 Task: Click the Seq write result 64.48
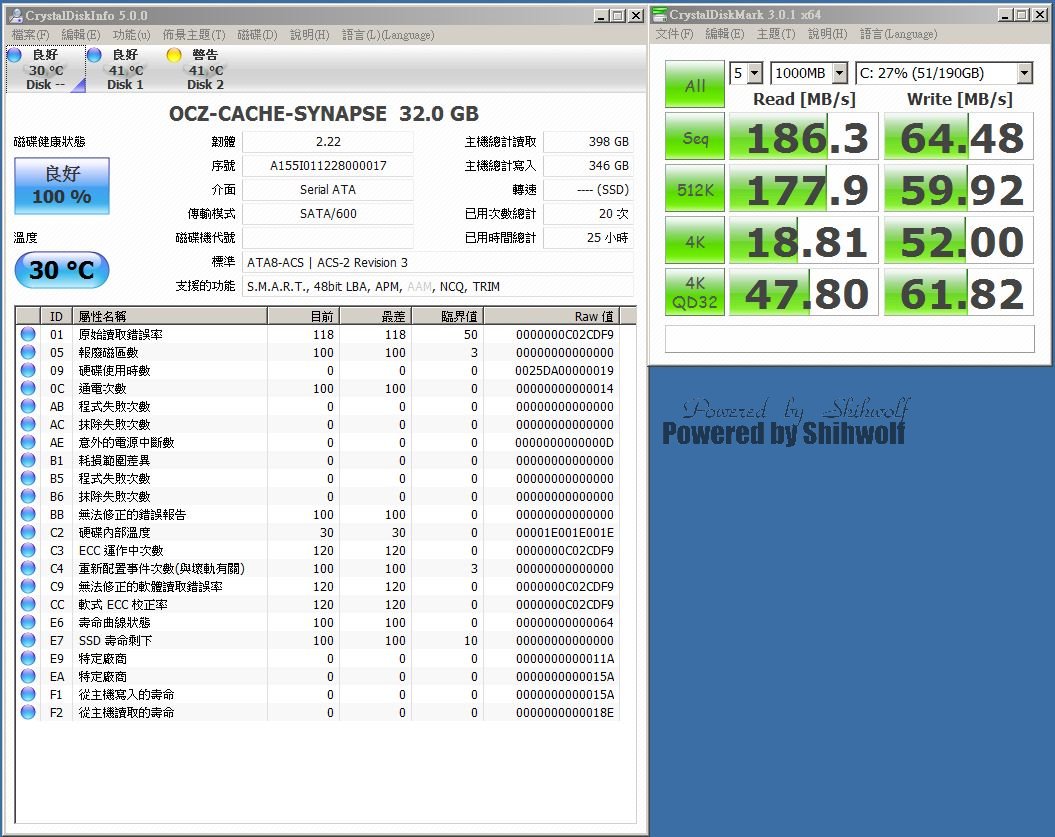click(959, 137)
